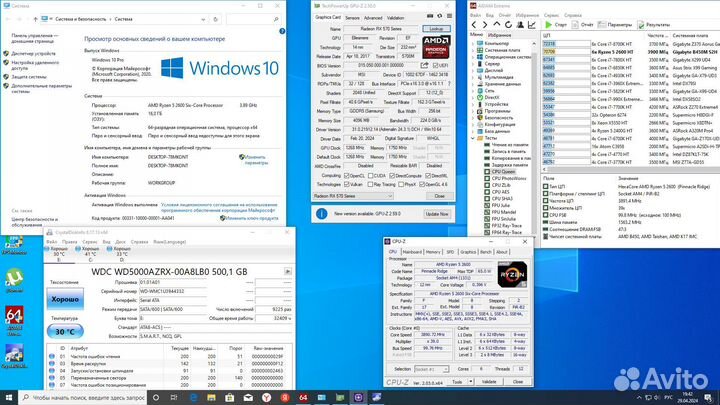The image size is (720, 405).
Task: Click the graph icon in AIDA64 toolbar
Action: tap(532, 25)
